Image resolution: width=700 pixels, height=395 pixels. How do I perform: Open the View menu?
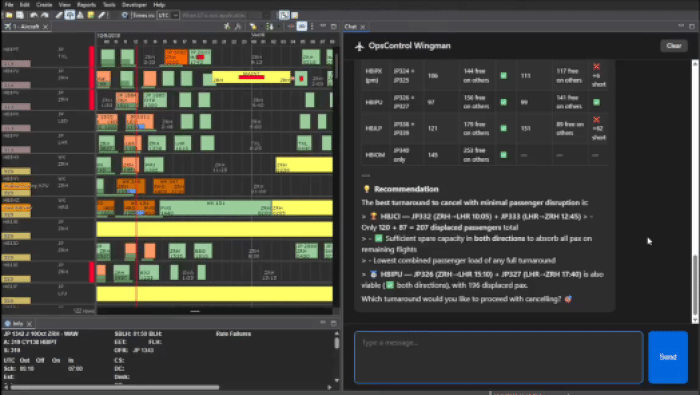click(x=64, y=4)
